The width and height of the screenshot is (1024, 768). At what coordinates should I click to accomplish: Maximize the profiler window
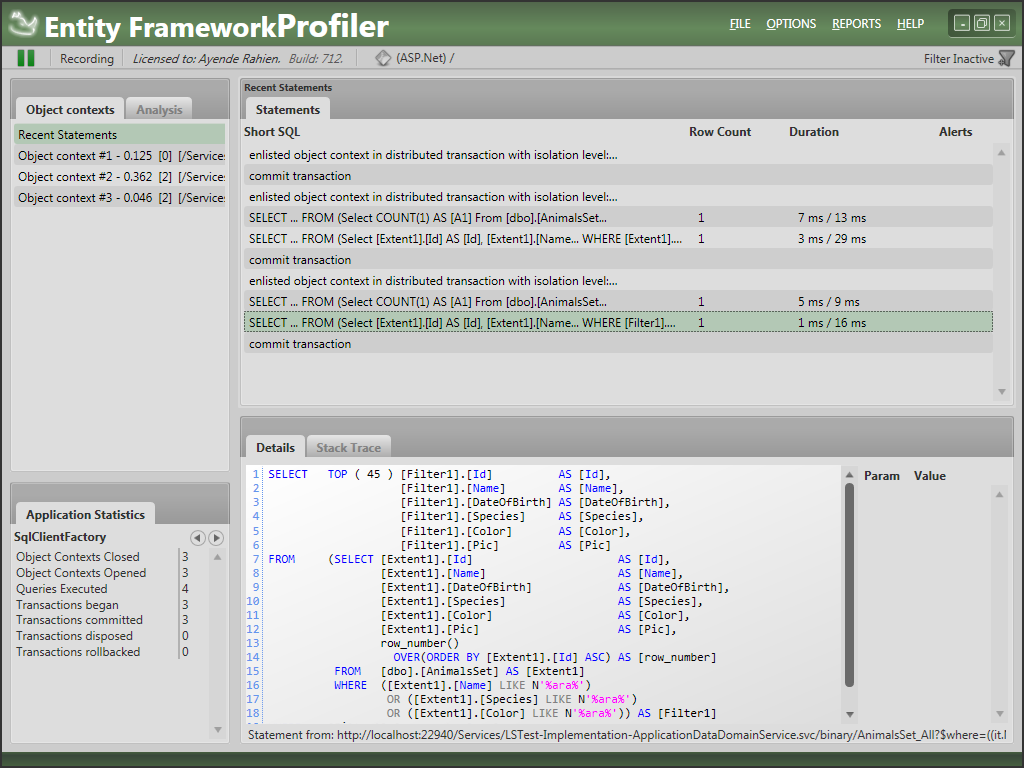(x=982, y=24)
